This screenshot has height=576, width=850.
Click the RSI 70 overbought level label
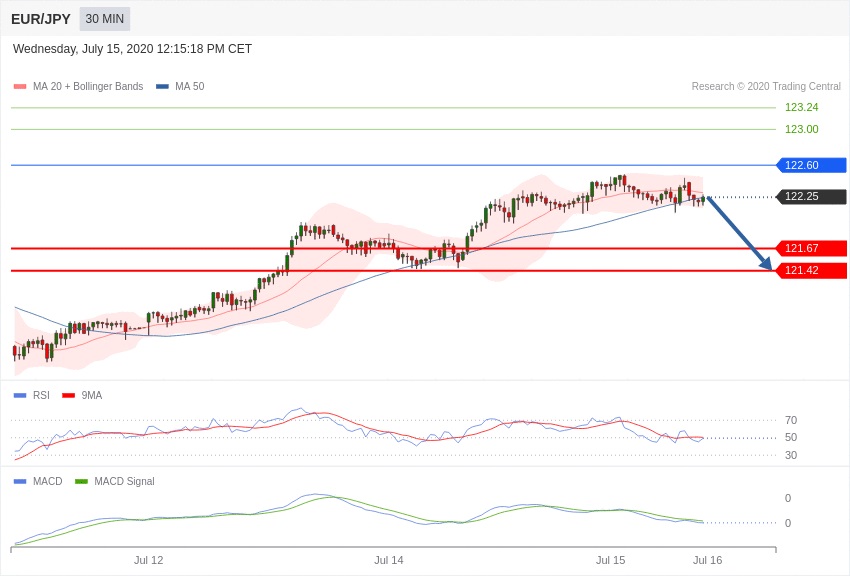pyautogui.click(x=790, y=420)
